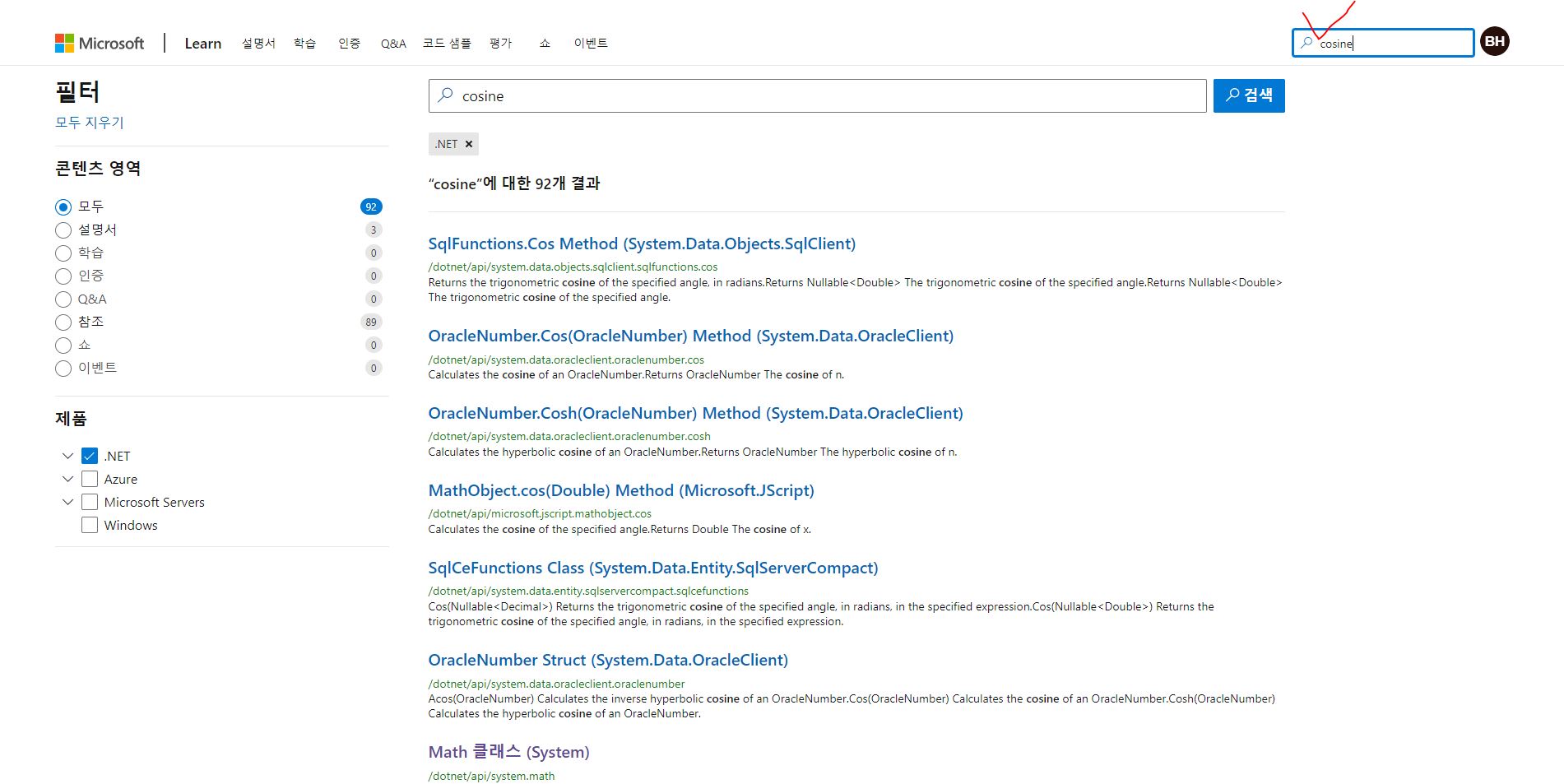Open the 평가 menu item
1564x784 pixels.
pyautogui.click(x=500, y=43)
